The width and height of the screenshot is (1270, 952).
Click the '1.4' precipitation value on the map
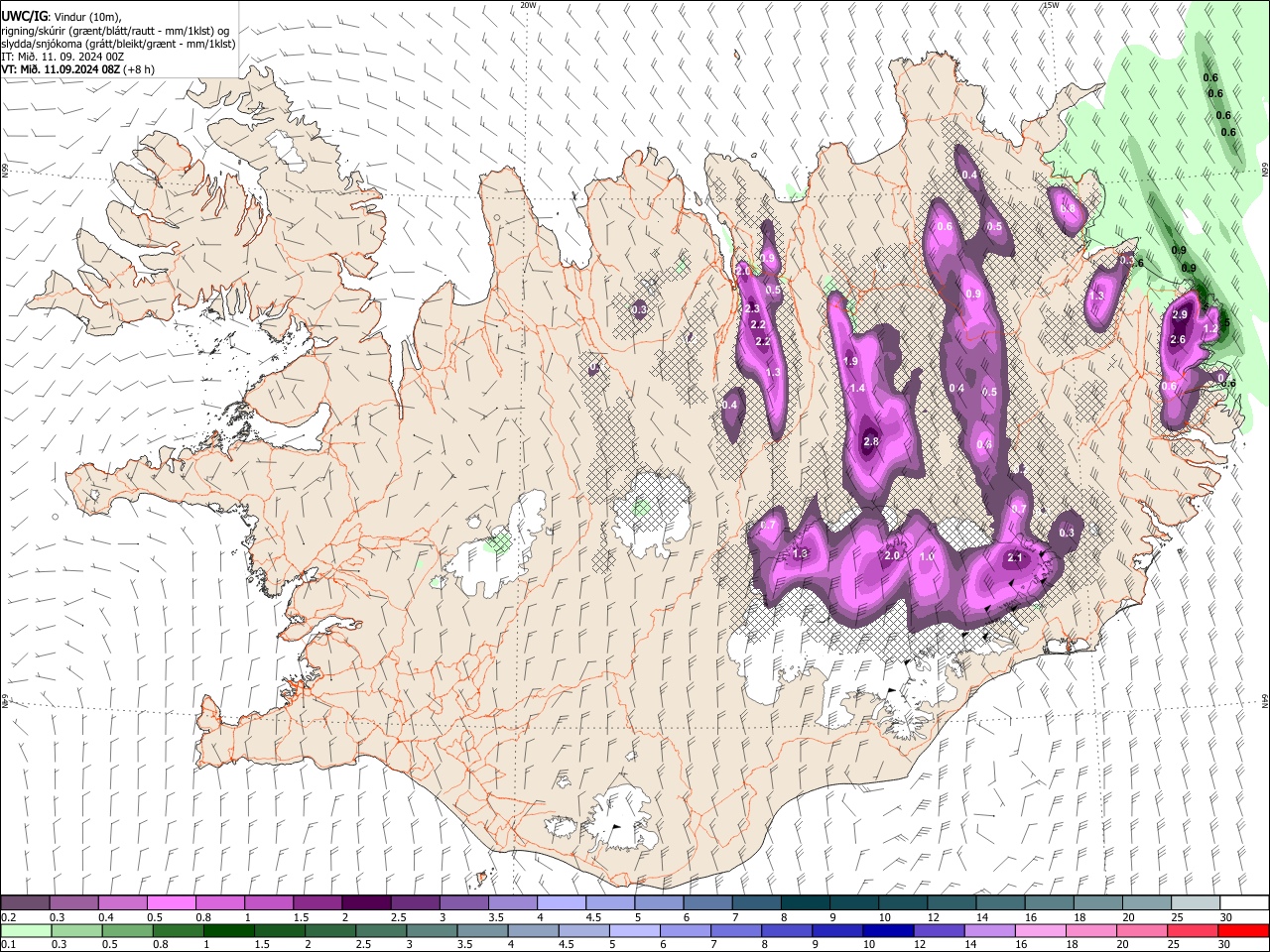coord(858,389)
